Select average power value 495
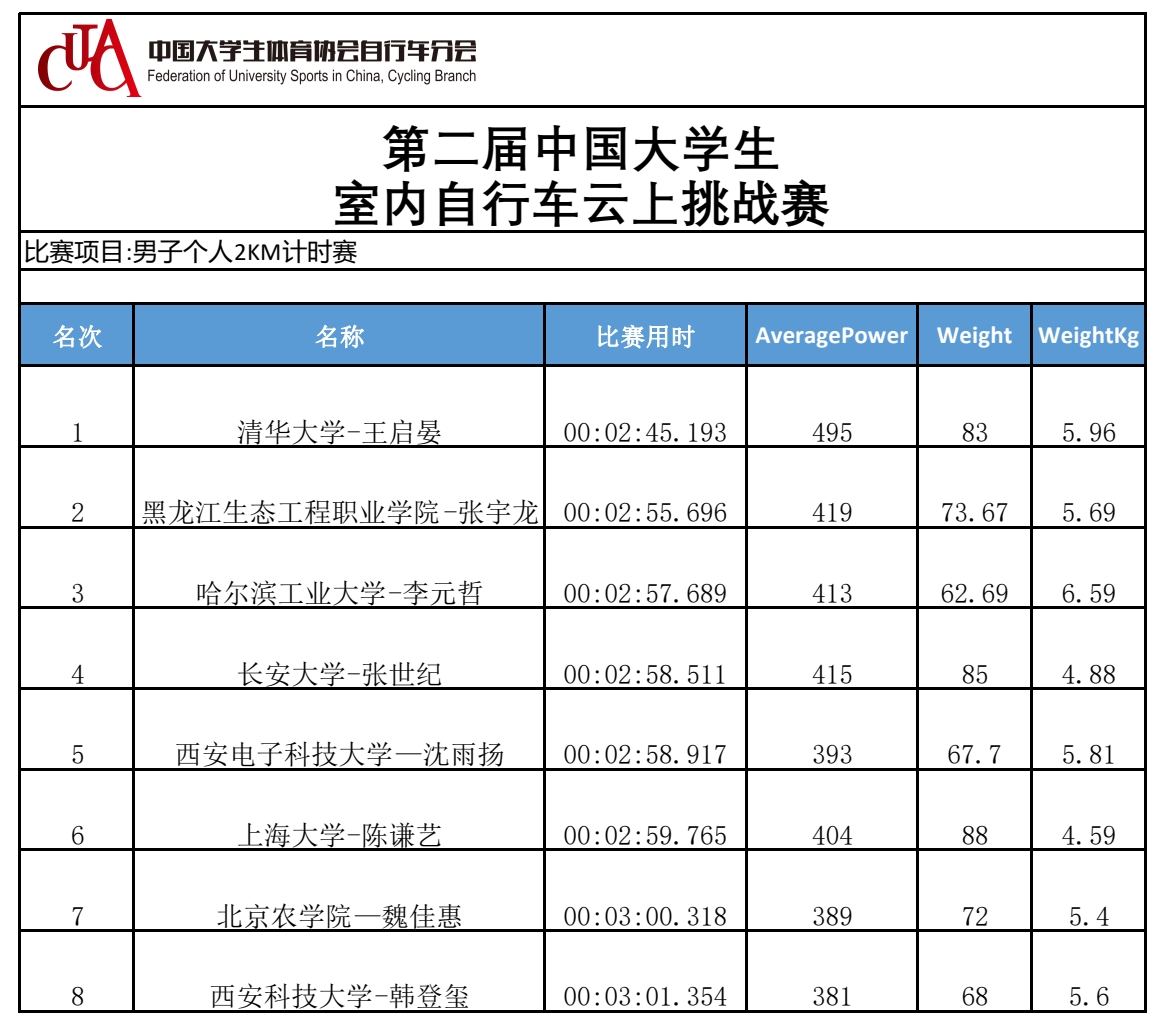This screenshot has width=1165, height=1016. 831,433
